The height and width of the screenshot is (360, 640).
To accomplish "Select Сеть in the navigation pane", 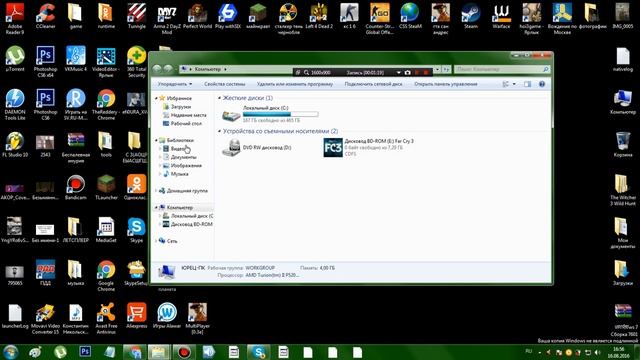I will click(168, 241).
